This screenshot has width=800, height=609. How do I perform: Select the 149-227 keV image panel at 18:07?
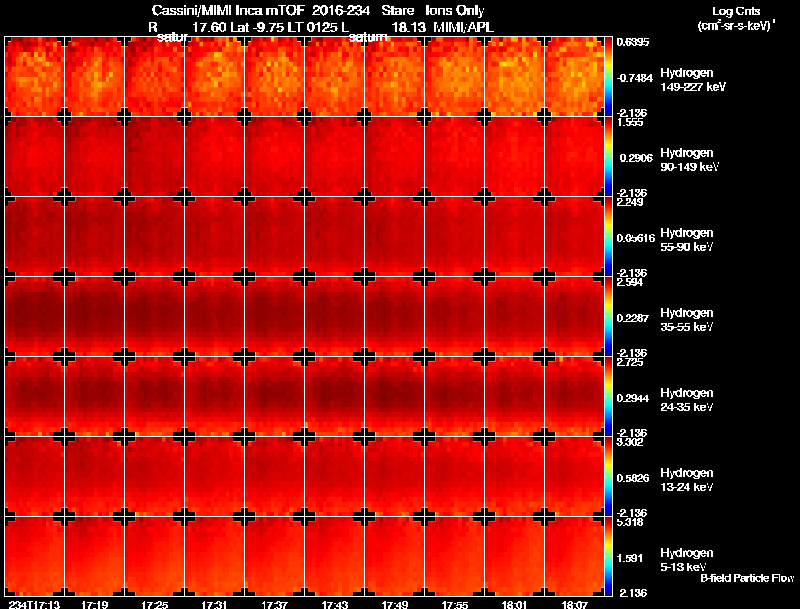(x=574, y=77)
